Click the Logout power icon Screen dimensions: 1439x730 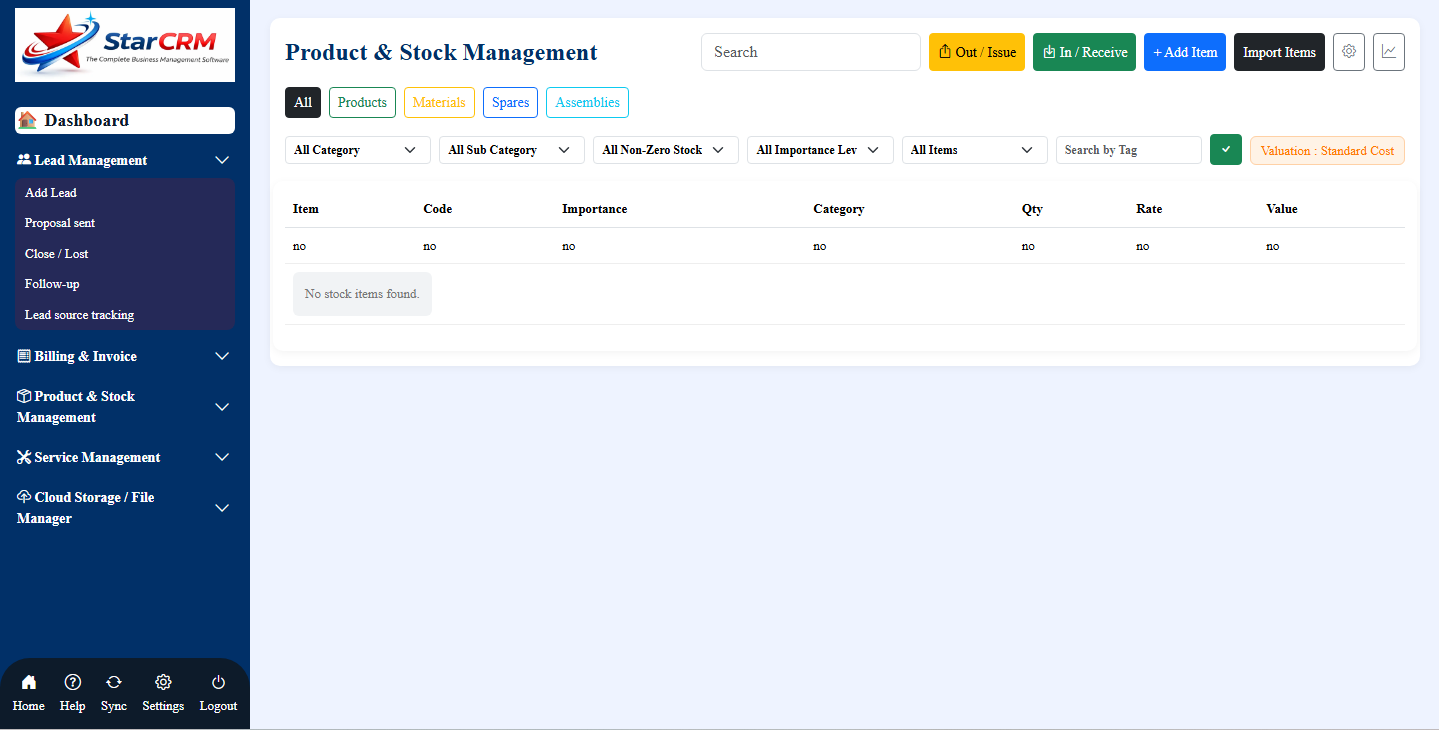[217, 691]
